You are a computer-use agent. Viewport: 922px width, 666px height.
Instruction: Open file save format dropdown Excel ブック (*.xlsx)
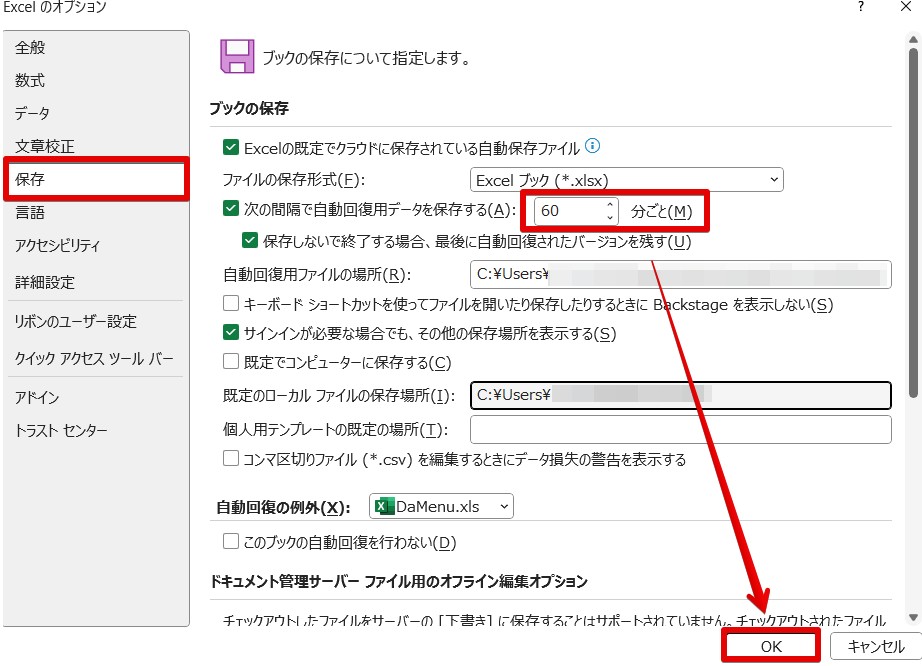tap(627, 180)
